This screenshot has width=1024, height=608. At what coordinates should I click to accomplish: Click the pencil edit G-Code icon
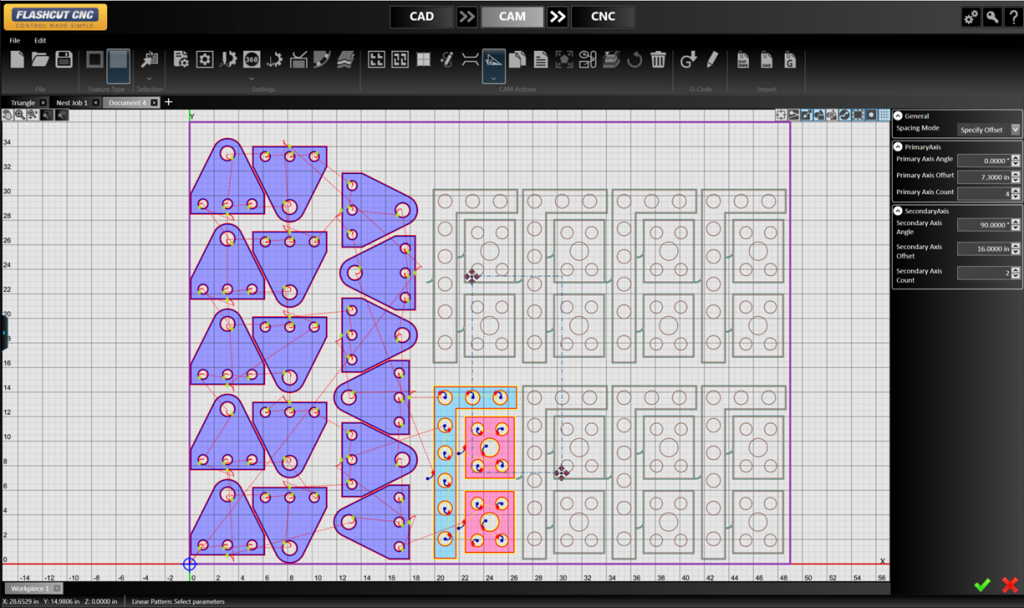coord(712,60)
